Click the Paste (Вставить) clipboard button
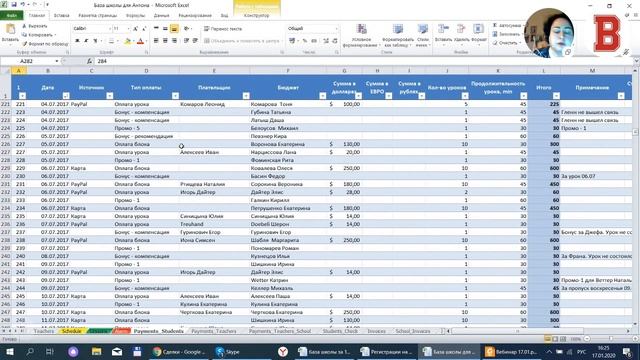Viewport: 640px width, 360px height. (10, 33)
